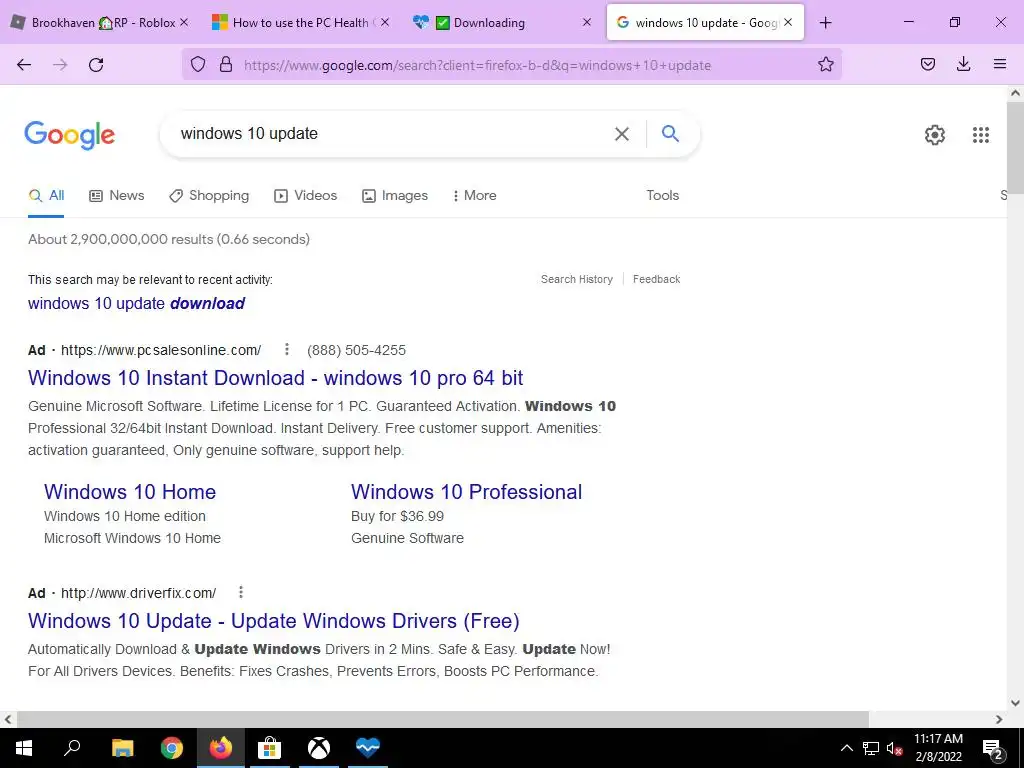The width and height of the screenshot is (1024, 768).
Task: Go back to the previous page
Action: pyautogui.click(x=24, y=65)
